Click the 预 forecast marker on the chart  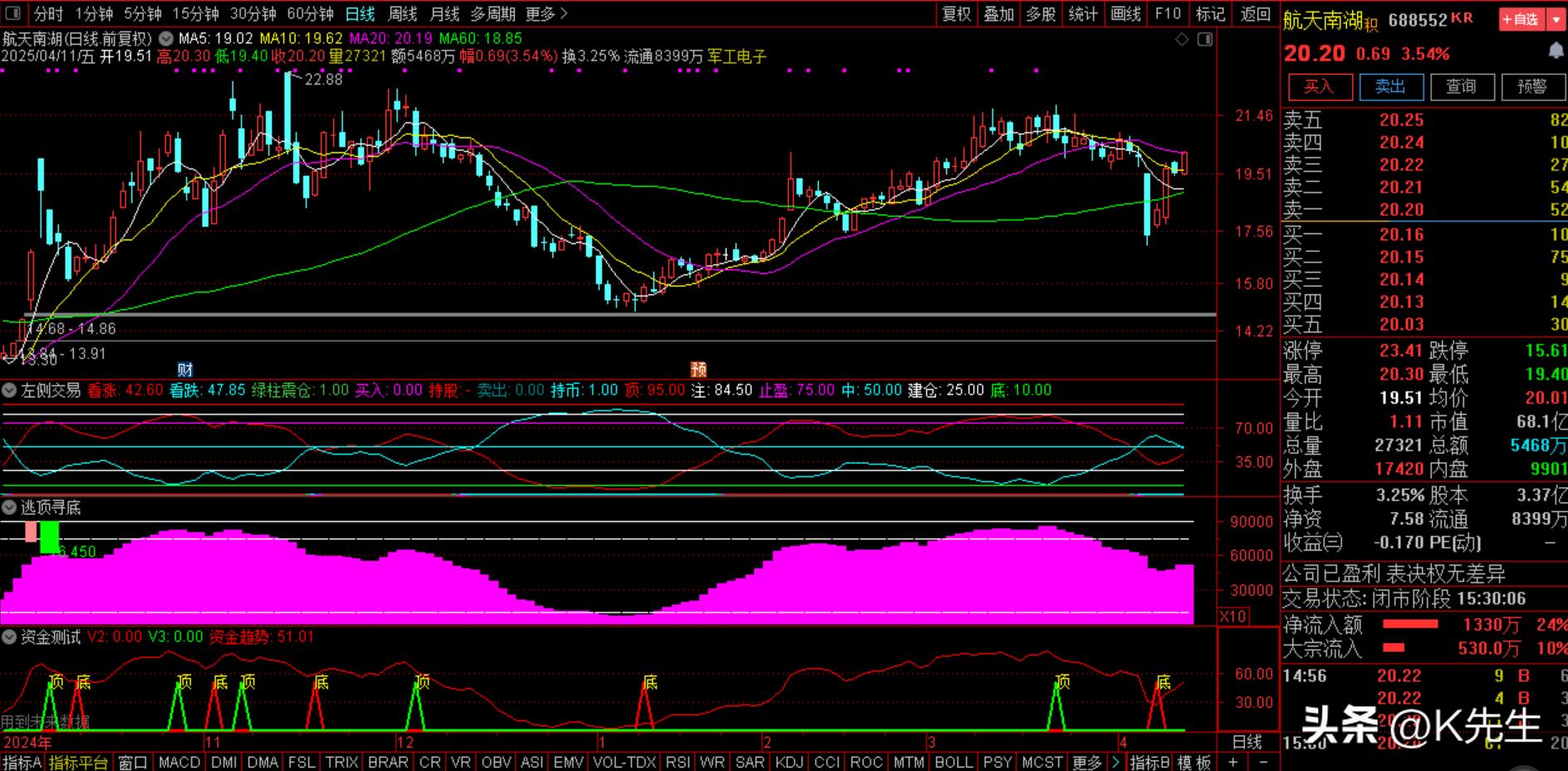(x=698, y=370)
